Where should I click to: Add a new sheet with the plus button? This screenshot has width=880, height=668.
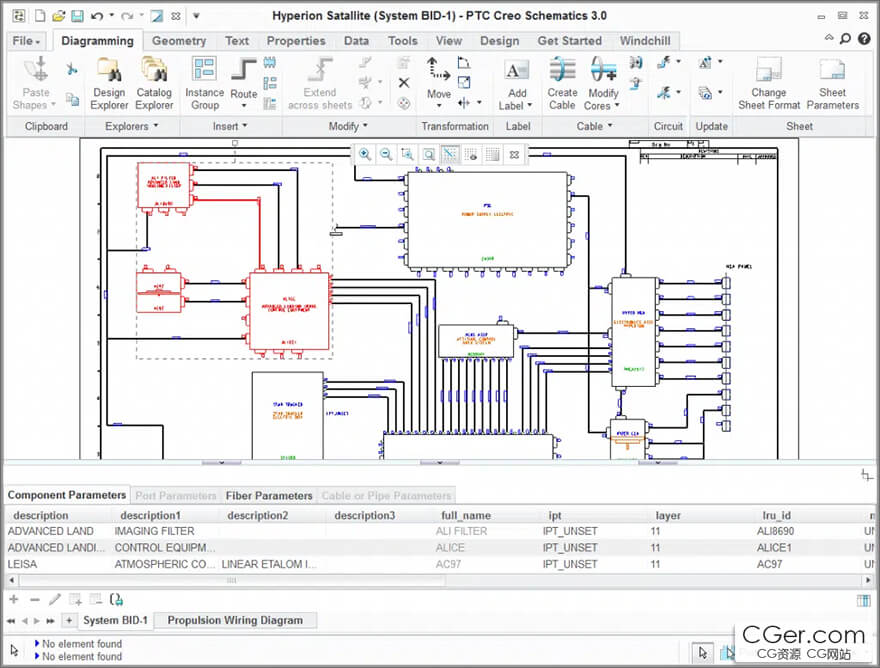69,620
